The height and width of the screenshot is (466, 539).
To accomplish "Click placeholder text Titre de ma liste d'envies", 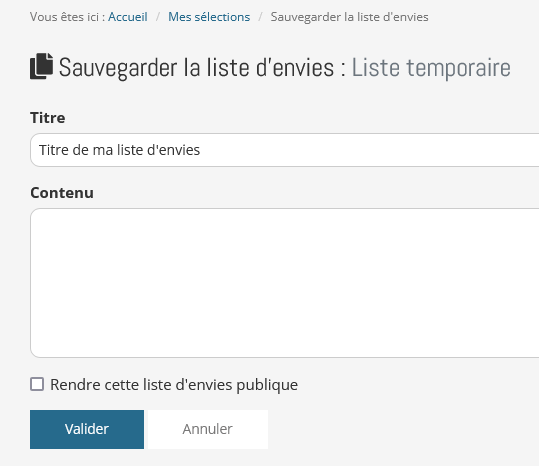I will (119, 150).
